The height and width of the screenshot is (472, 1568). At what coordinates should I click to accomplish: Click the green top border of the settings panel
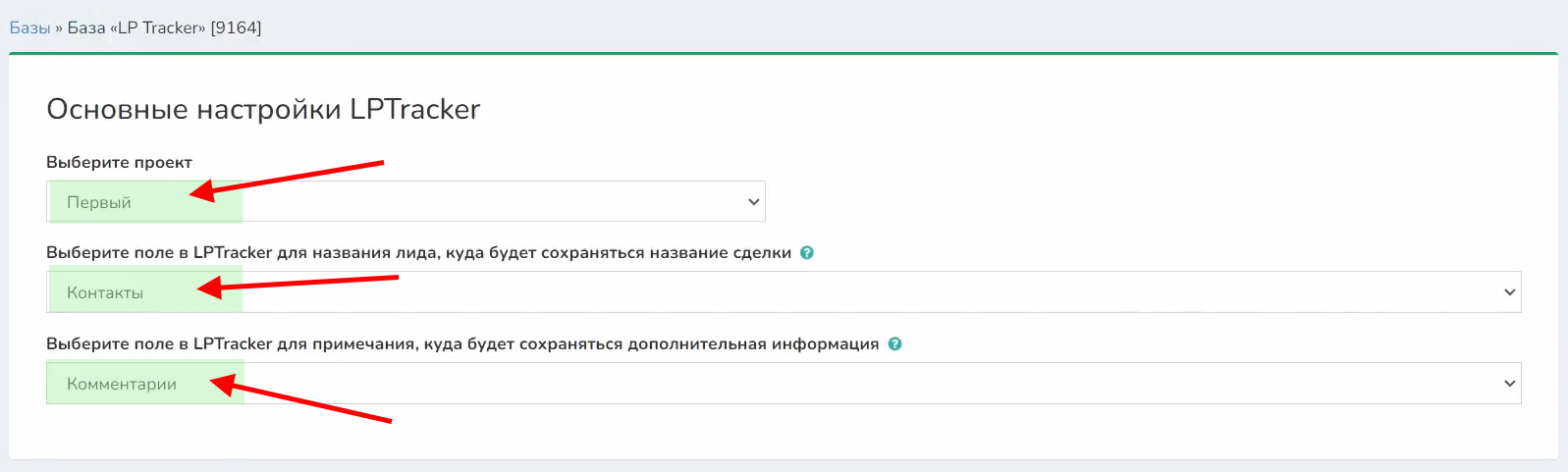(784, 54)
